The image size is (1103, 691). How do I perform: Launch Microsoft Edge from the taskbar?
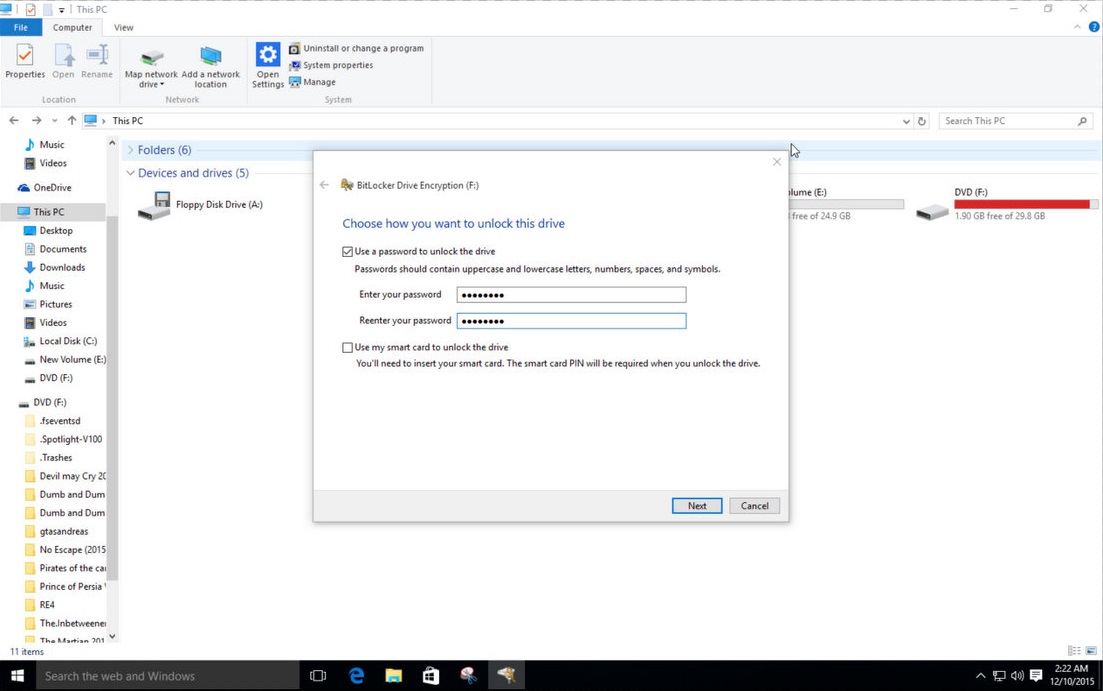[357, 676]
